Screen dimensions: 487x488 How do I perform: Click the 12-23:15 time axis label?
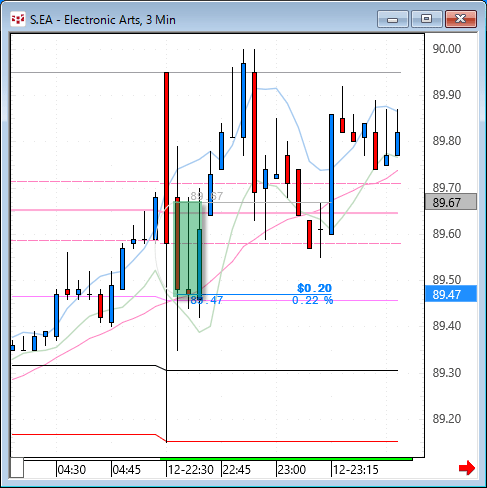tap(356, 470)
